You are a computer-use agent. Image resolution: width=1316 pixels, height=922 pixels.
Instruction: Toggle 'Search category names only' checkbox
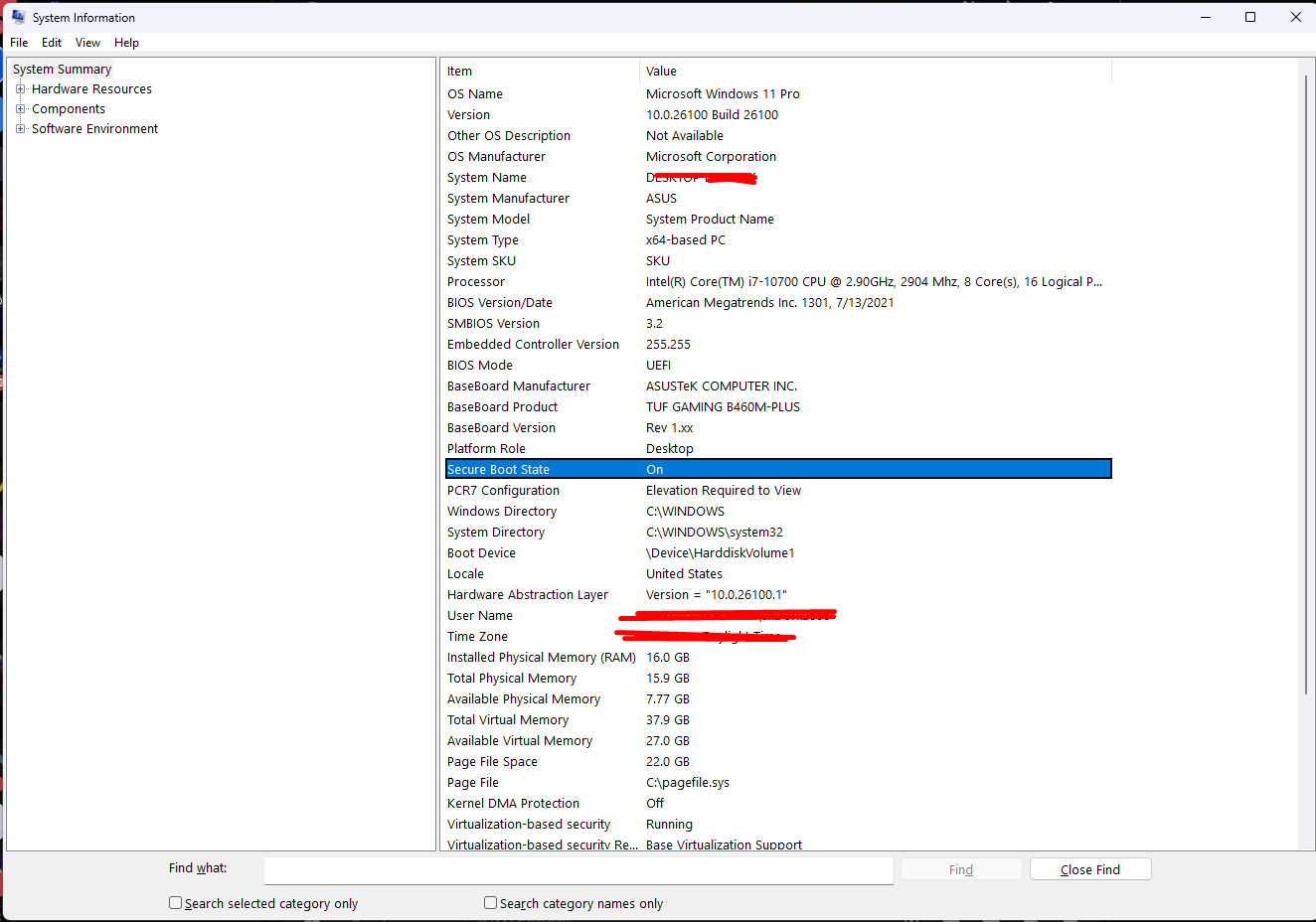point(491,903)
